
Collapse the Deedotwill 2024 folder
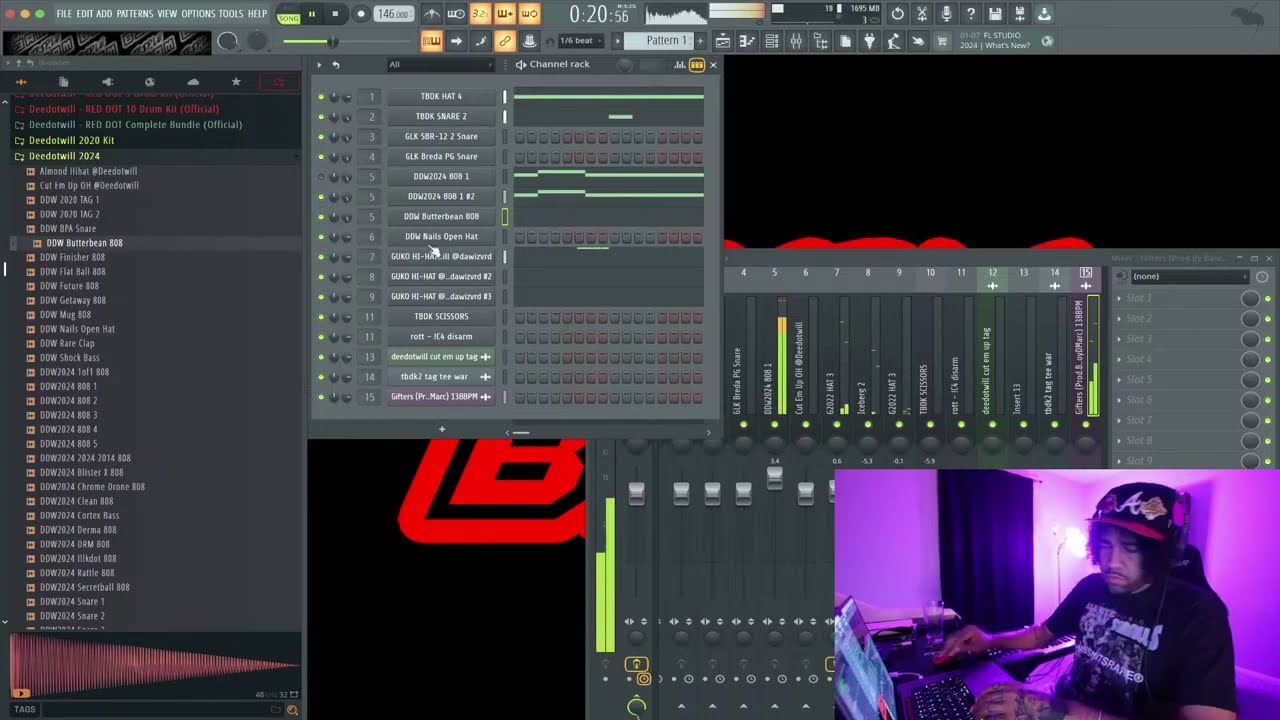64,156
